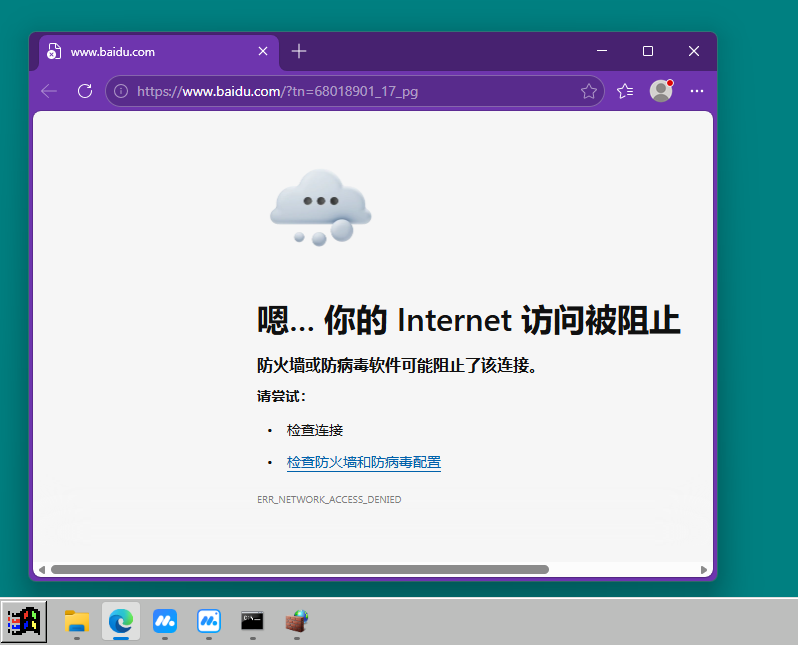Image resolution: width=798 pixels, height=645 pixels.
Task: Activate Microsoft Edge taskbar icon
Action: click(x=121, y=622)
